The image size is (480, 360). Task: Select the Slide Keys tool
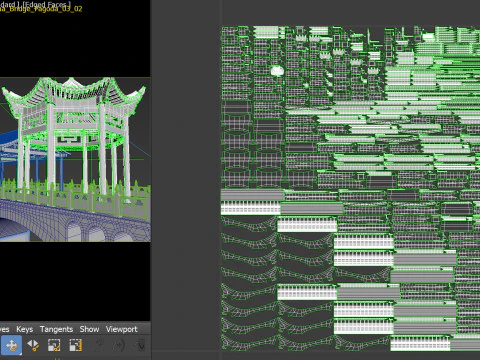(33, 345)
